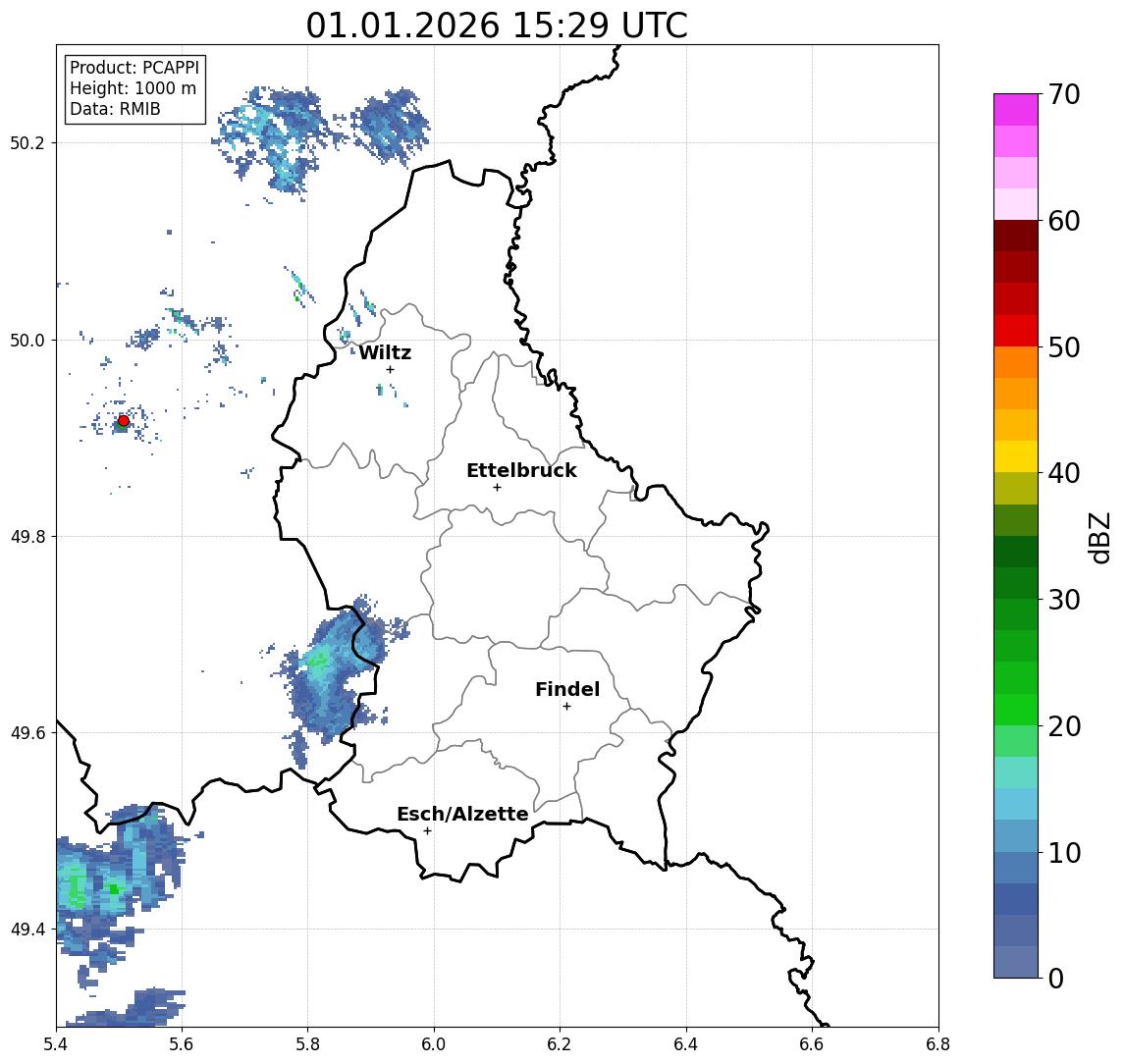
Task: Click the 6.6 longitude axis label
Action: click(x=812, y=1044)
